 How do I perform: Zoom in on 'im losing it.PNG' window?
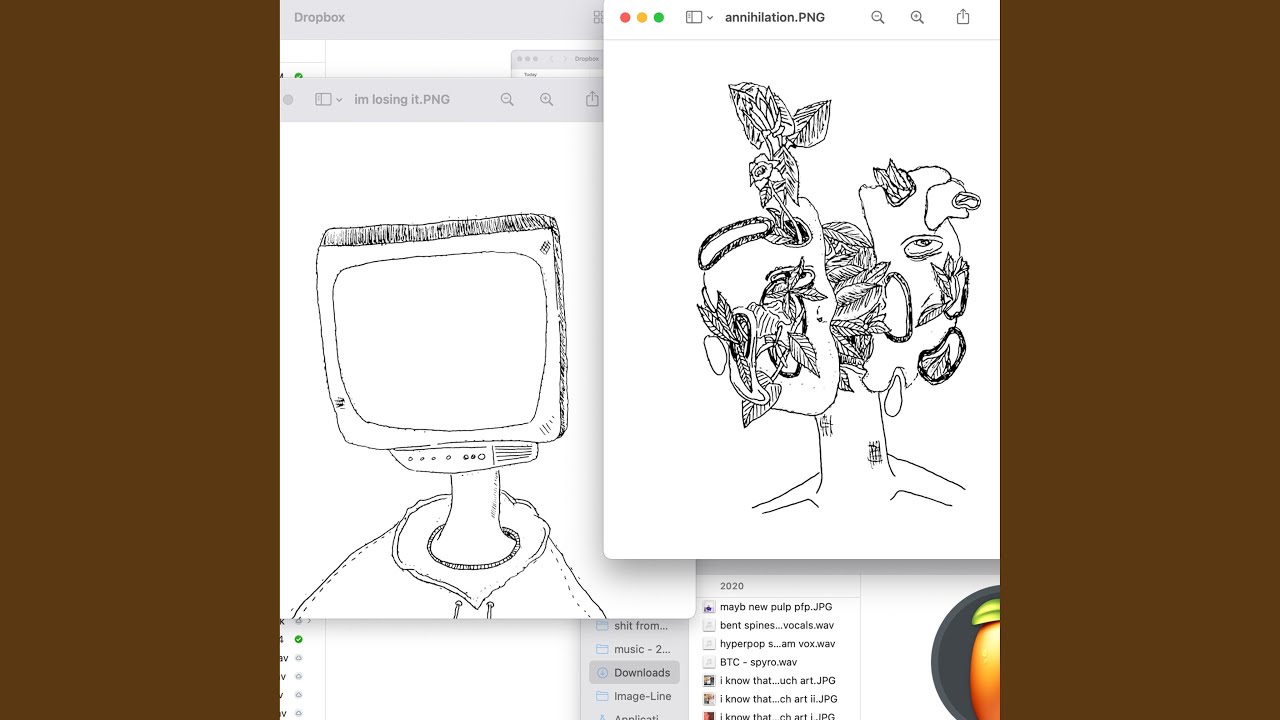546,99
